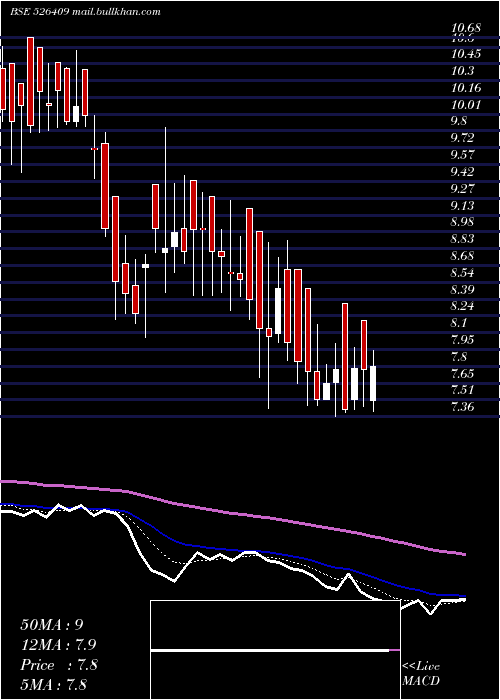
Task: Click the 12MA : 7.9 readout
Action: (x=58, y=645)
